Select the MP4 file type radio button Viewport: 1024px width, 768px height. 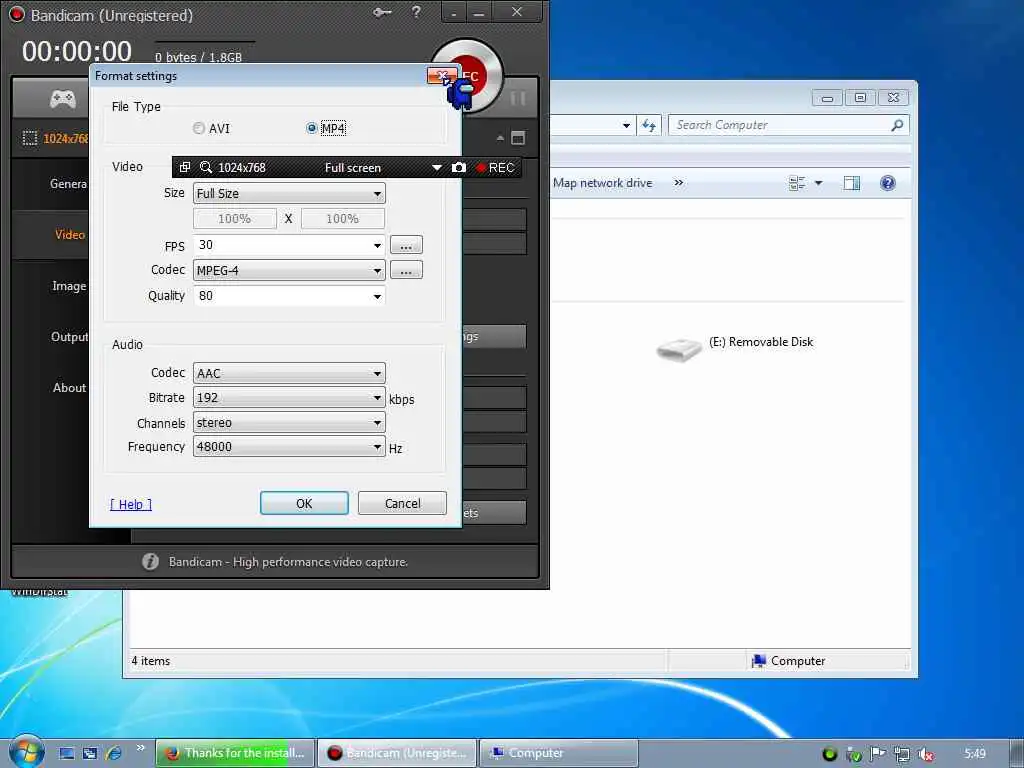pyautogui.click(x=312, y=129)
